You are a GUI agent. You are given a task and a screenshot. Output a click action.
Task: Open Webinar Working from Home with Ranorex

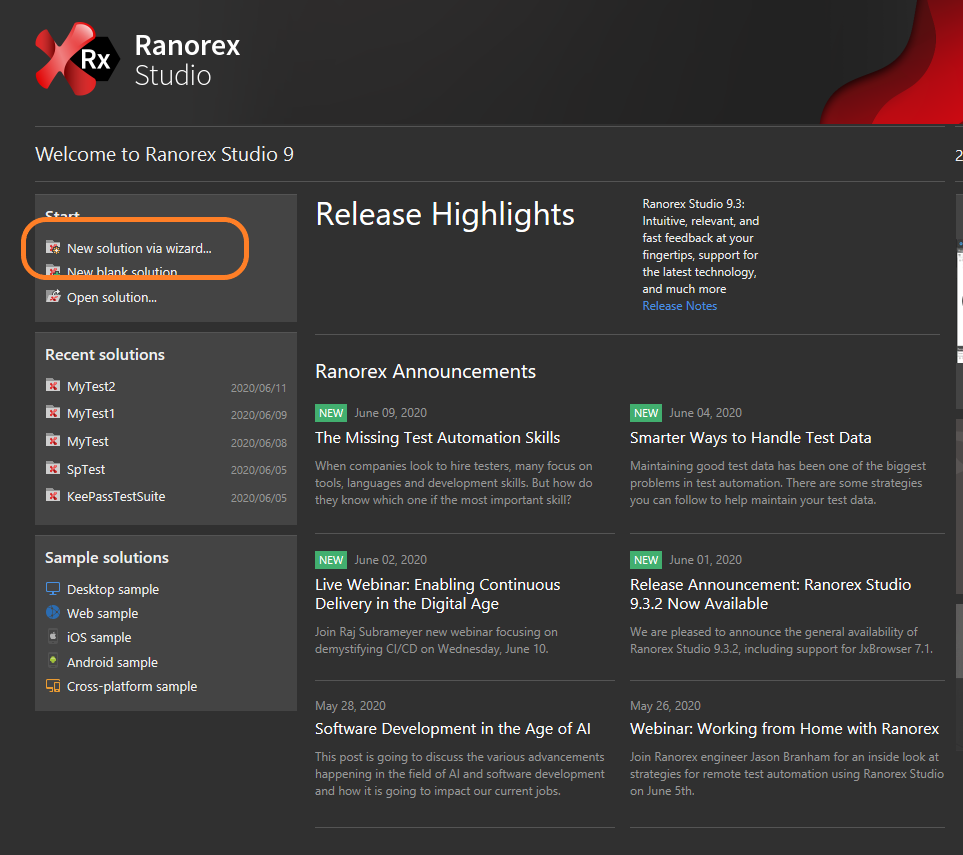point(784,728)
